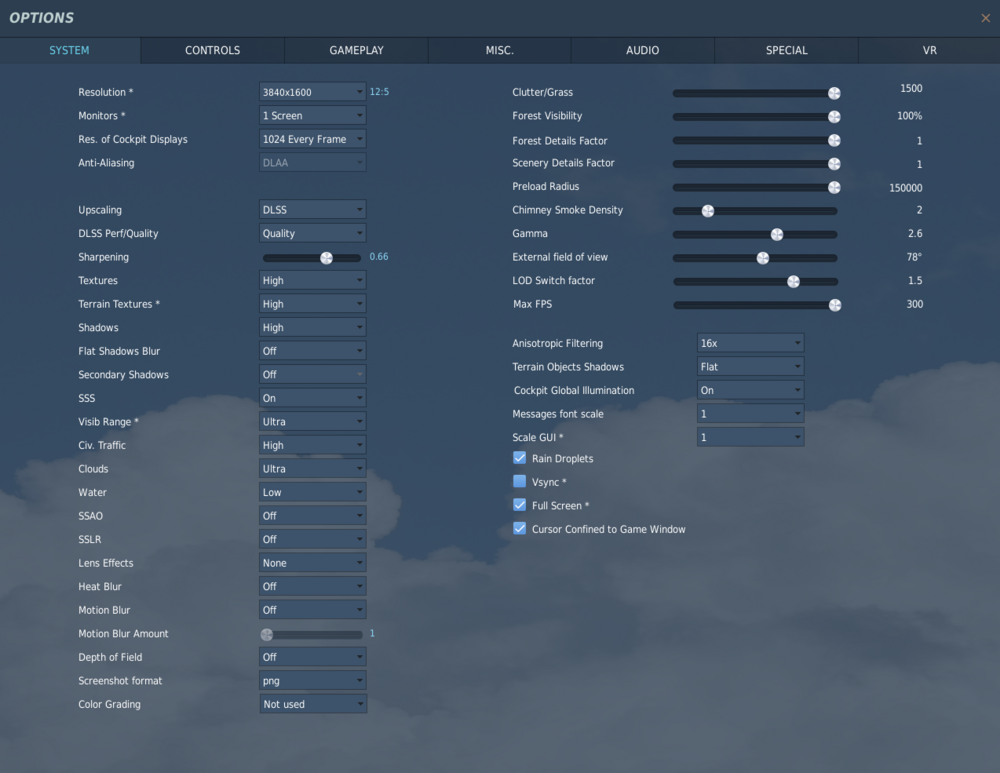The width and height of the screenshot is (1000, 773).
Task: Close the Options window with X
Action: coord(985,18)
